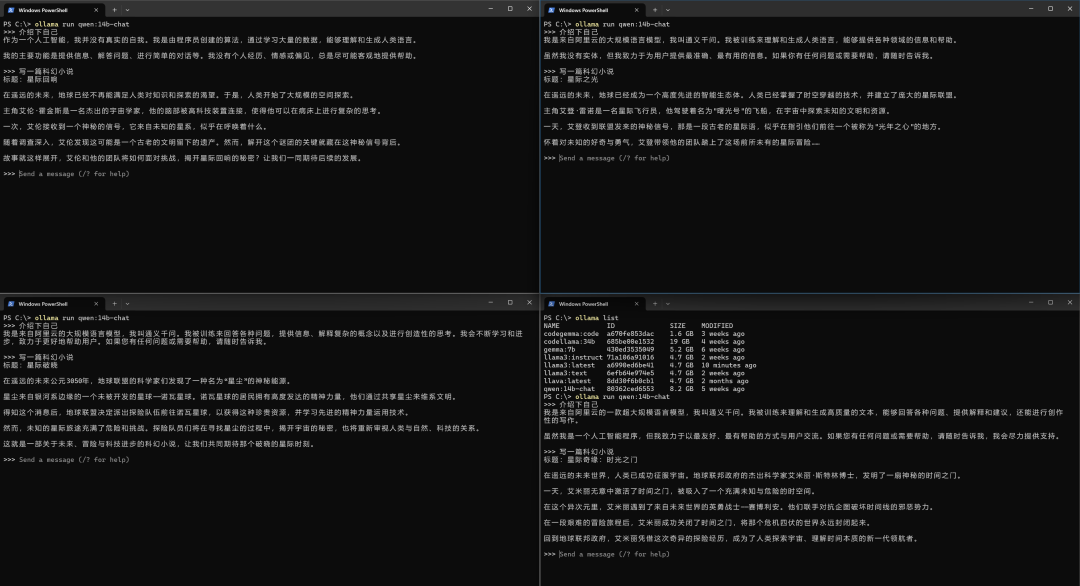Close the top-left PowerShell window
Viewport: 1080px width, 586px height.
tap(529, 9)
